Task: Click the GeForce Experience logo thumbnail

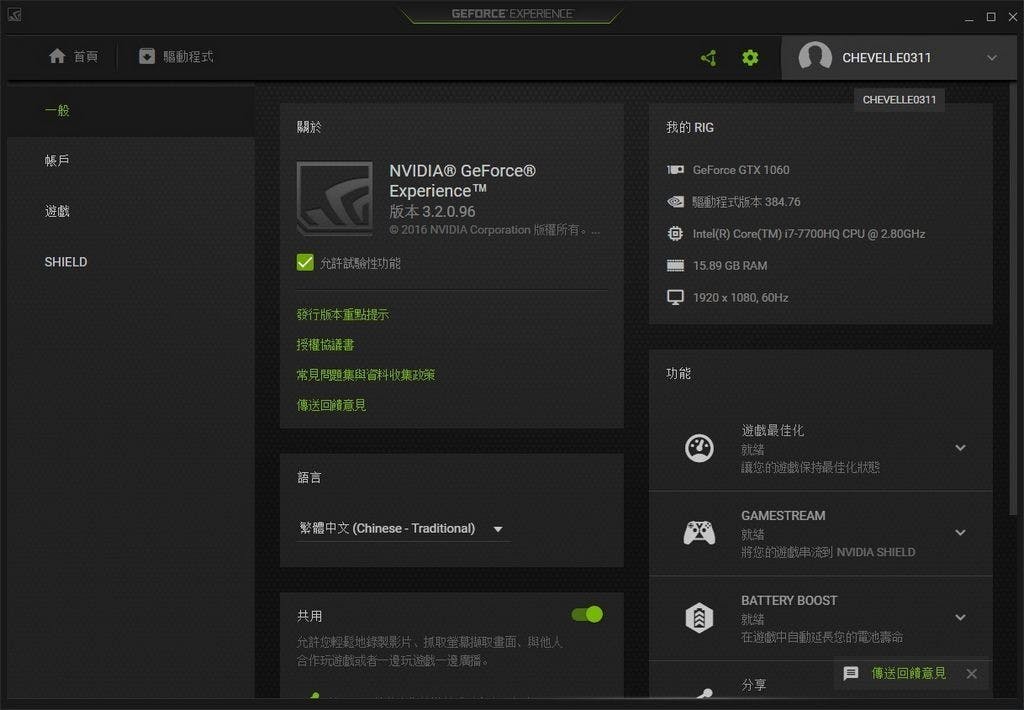Action: coord(334,199)
